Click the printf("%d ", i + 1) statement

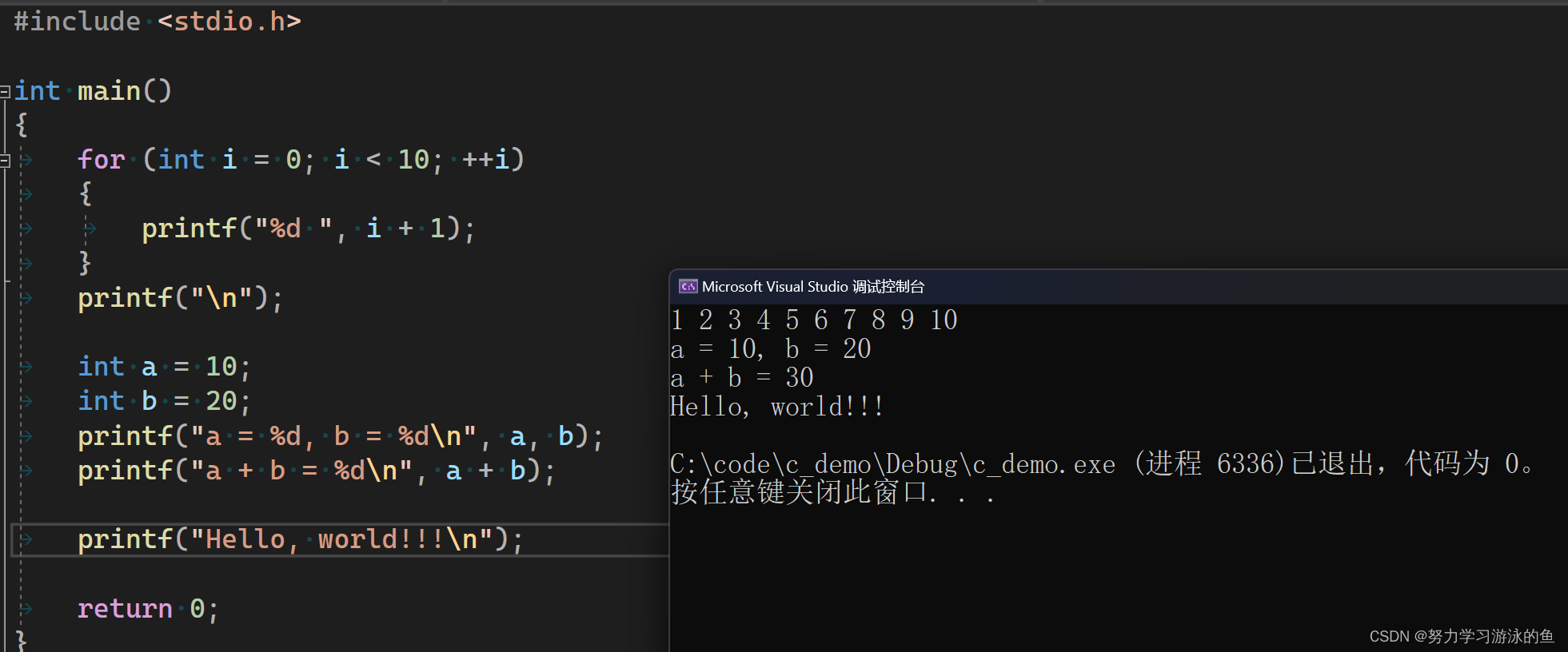[309, 229]
